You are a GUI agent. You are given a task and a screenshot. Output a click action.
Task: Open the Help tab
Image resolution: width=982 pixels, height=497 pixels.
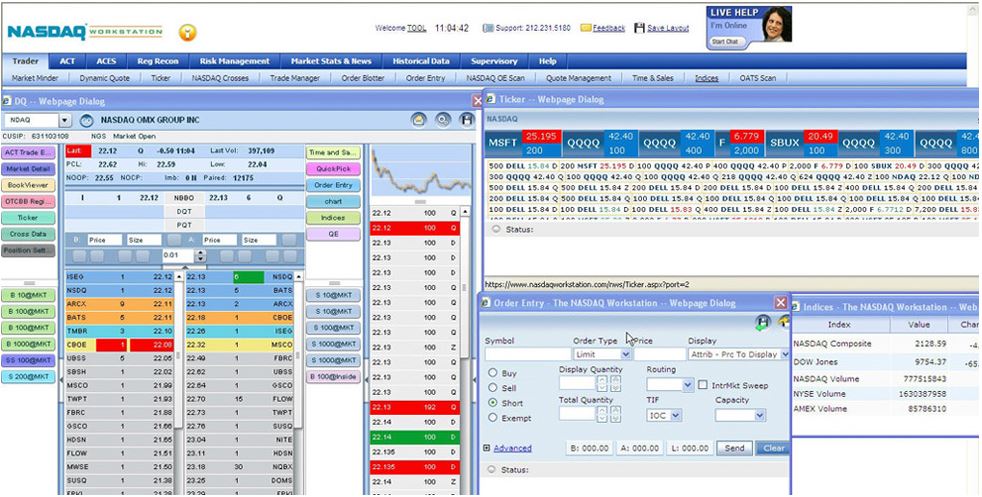(547, 61)
